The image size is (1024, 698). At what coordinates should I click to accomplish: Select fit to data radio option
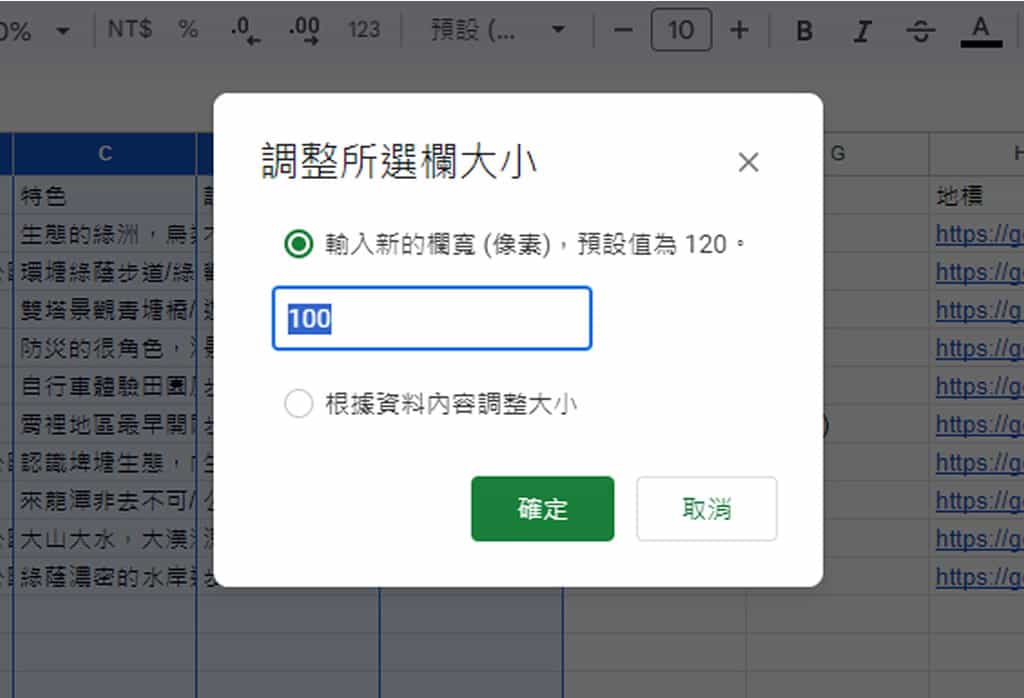(x=298, y=404)
